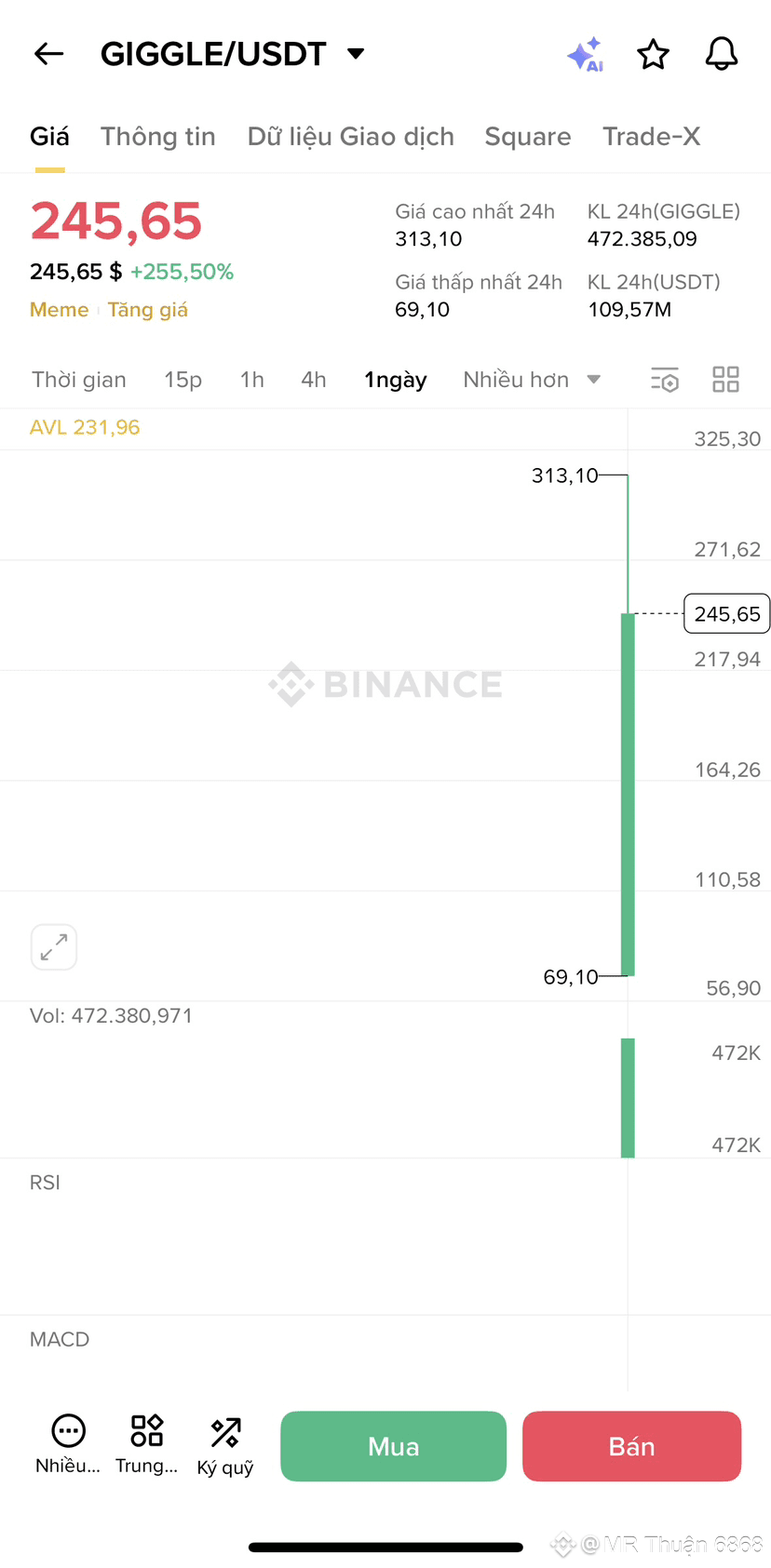Tap the green Mua button

pos(394,1446)
